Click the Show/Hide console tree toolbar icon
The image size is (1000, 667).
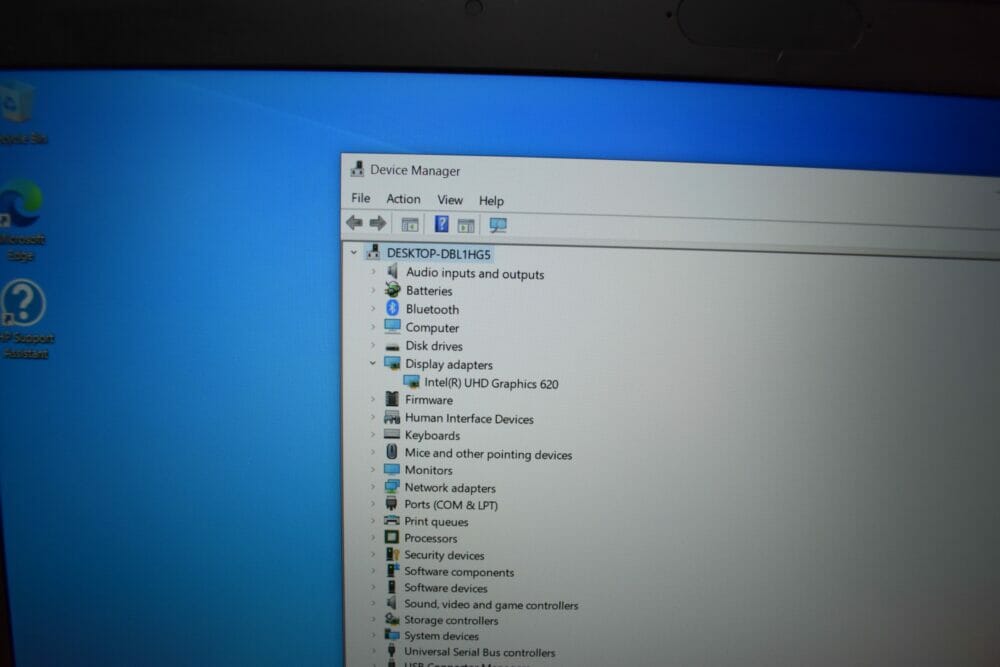[x=409, y=224]
